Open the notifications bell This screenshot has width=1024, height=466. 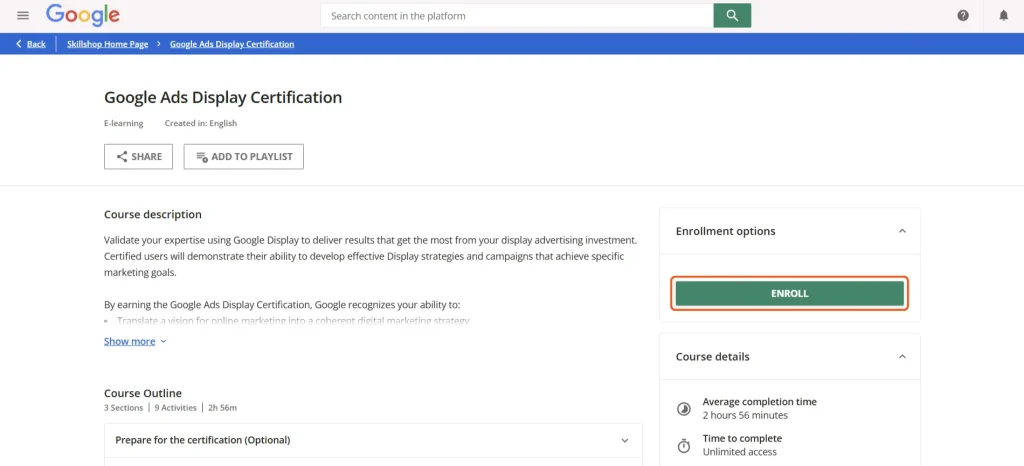coord(1004,16)
